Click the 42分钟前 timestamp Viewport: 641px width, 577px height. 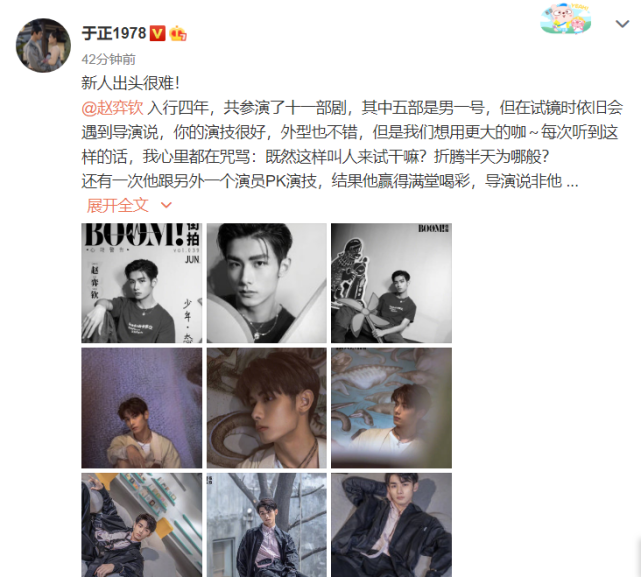point(108,60)
